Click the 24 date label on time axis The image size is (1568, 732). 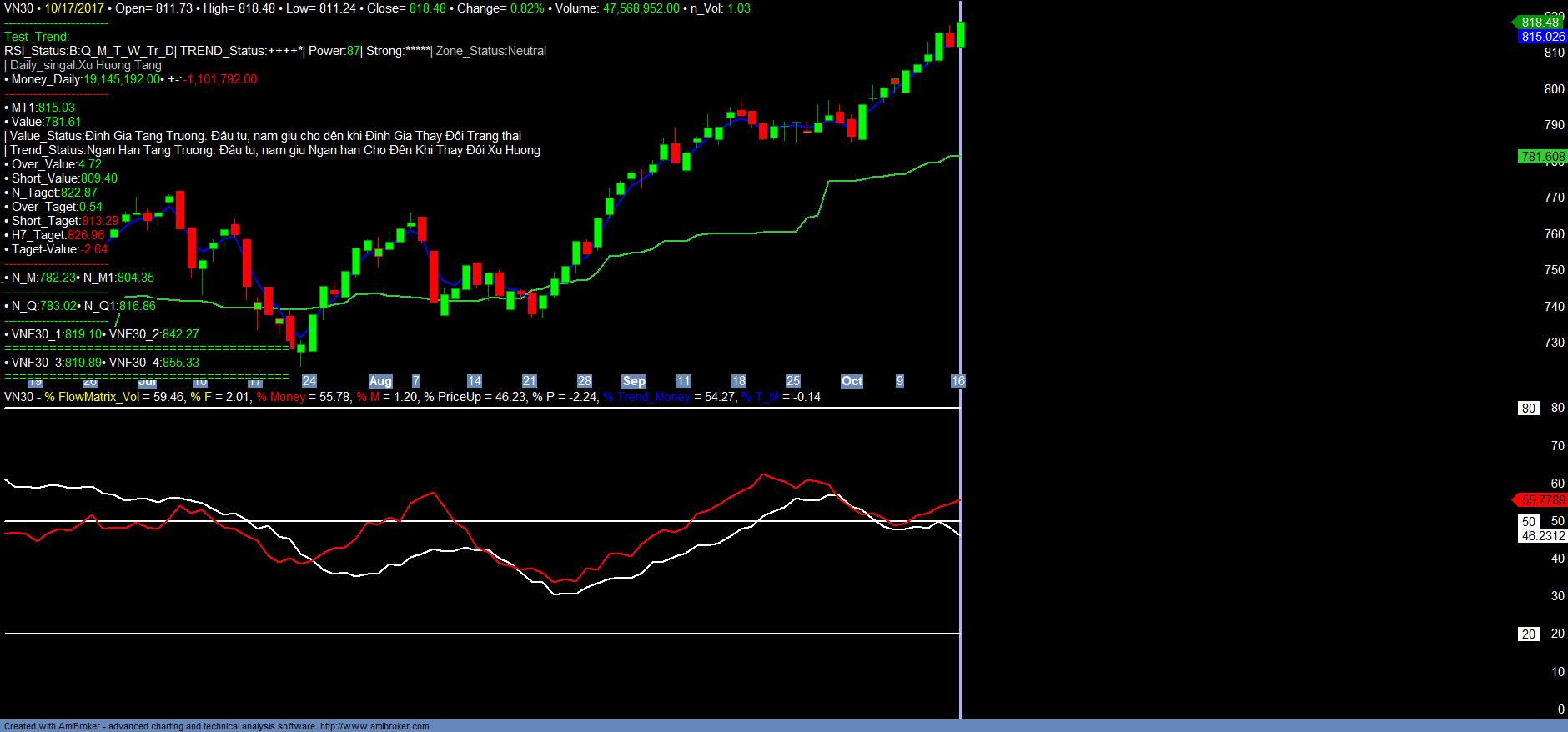pos(309,381)
